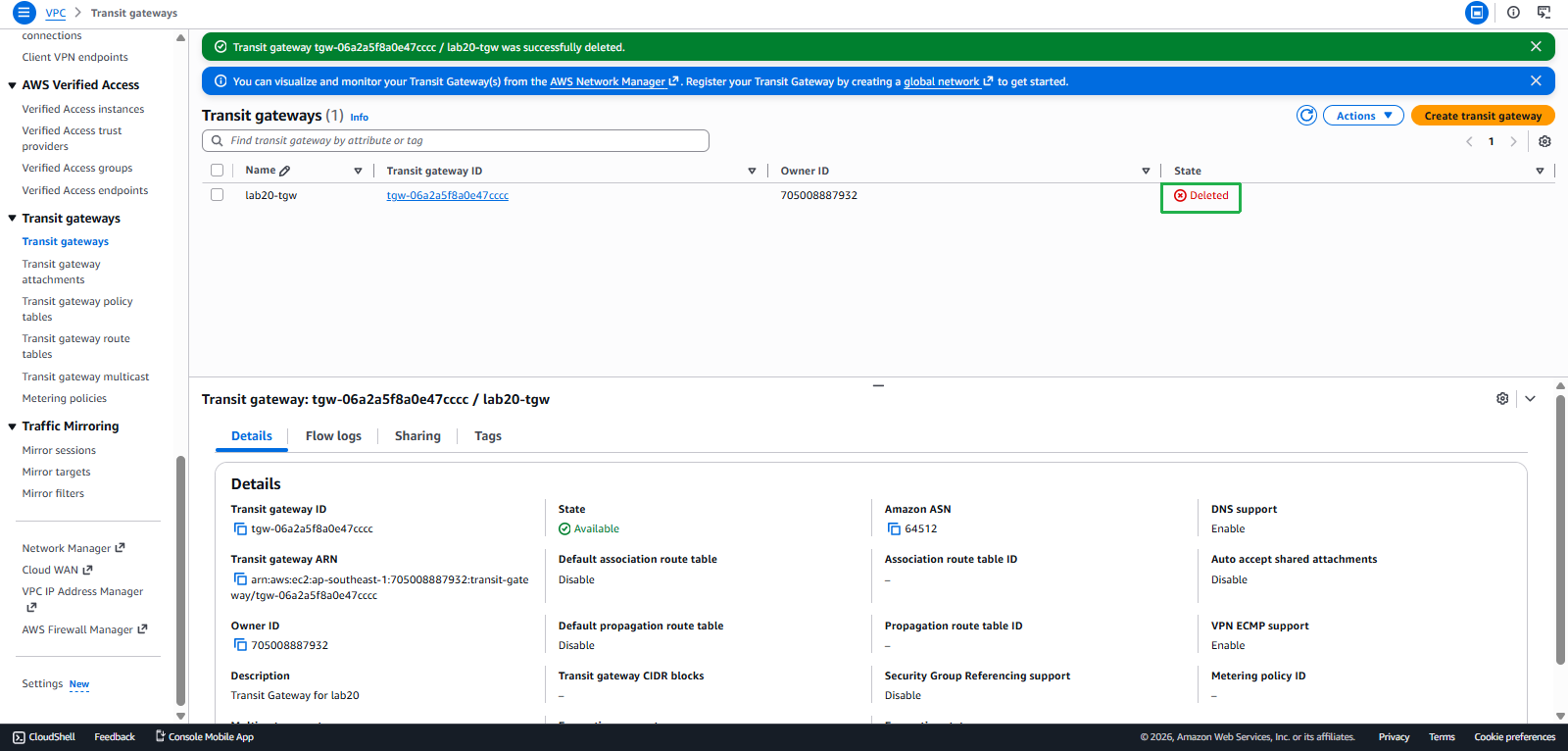1568x751 pixels.
Task: Open Cookie preferences in footer
Action: coord(1514,737)
